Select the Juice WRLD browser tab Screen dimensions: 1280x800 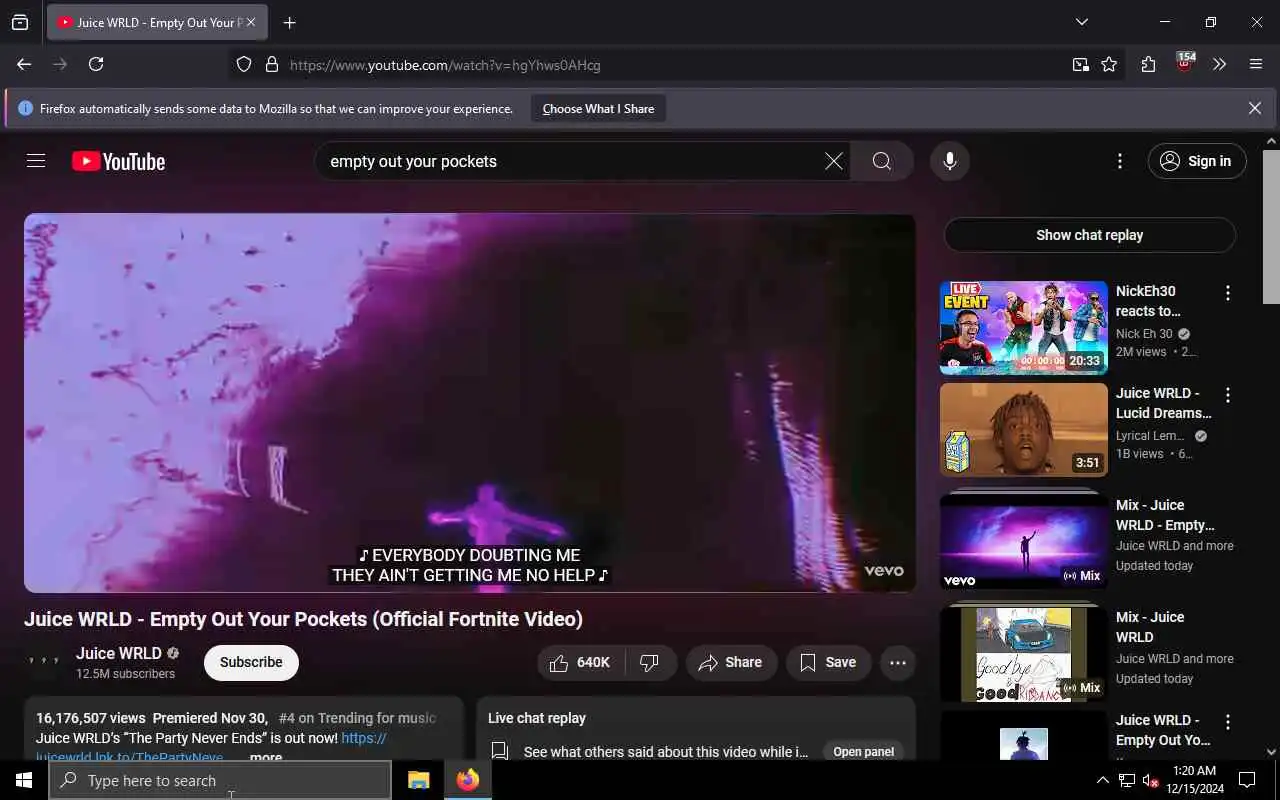coord(157,22)
